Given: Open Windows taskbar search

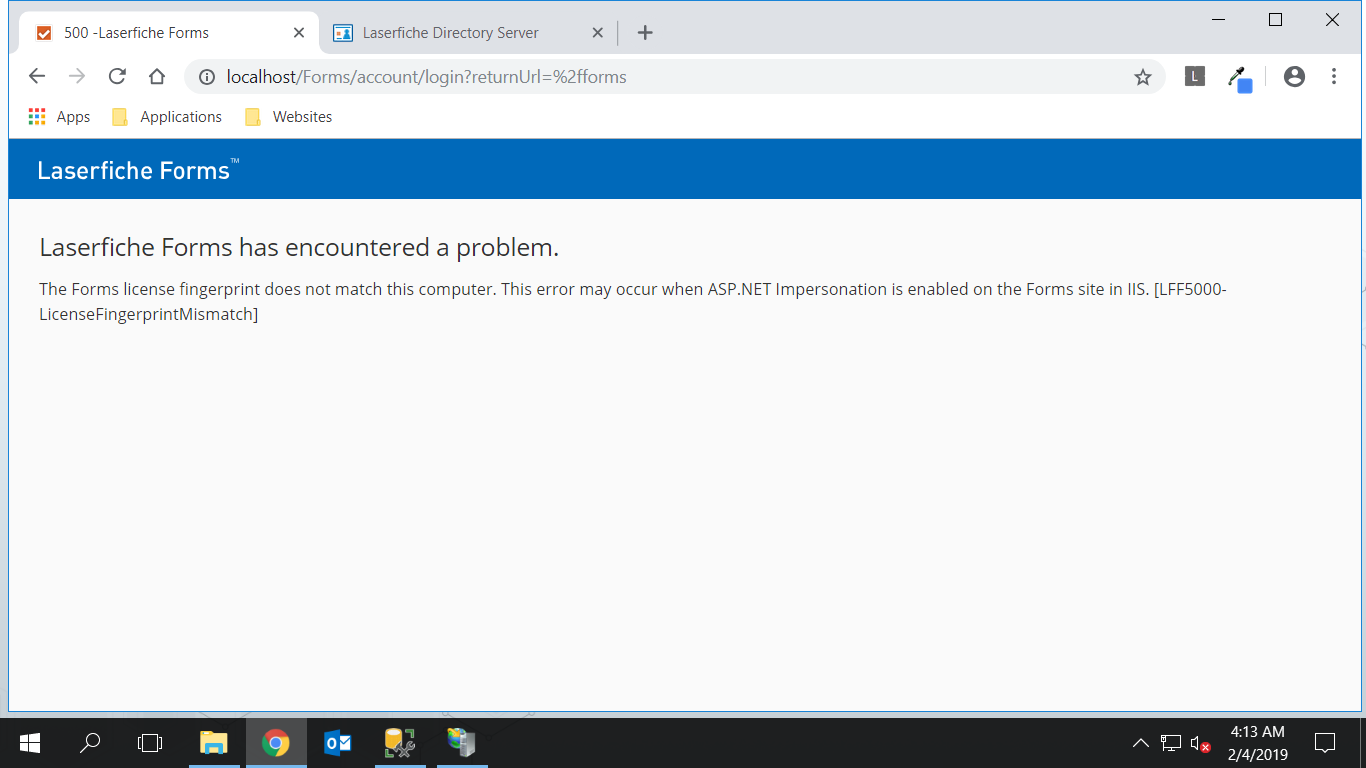Looking at the screenshot, I should click(90, 743).
